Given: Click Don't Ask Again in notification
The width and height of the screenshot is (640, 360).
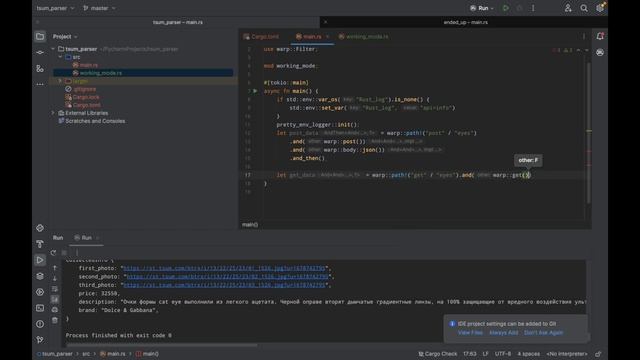Looking at the screenshot, I should tap(543, 333).
